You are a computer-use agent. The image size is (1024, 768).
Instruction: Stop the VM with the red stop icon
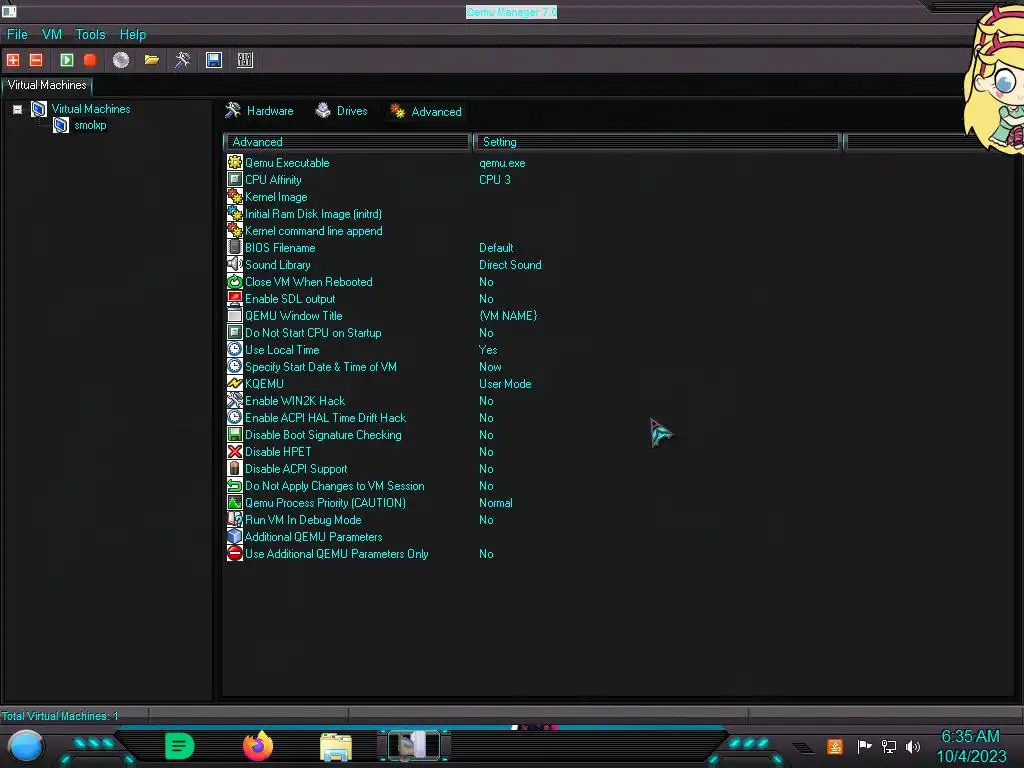tap(90, 60)
